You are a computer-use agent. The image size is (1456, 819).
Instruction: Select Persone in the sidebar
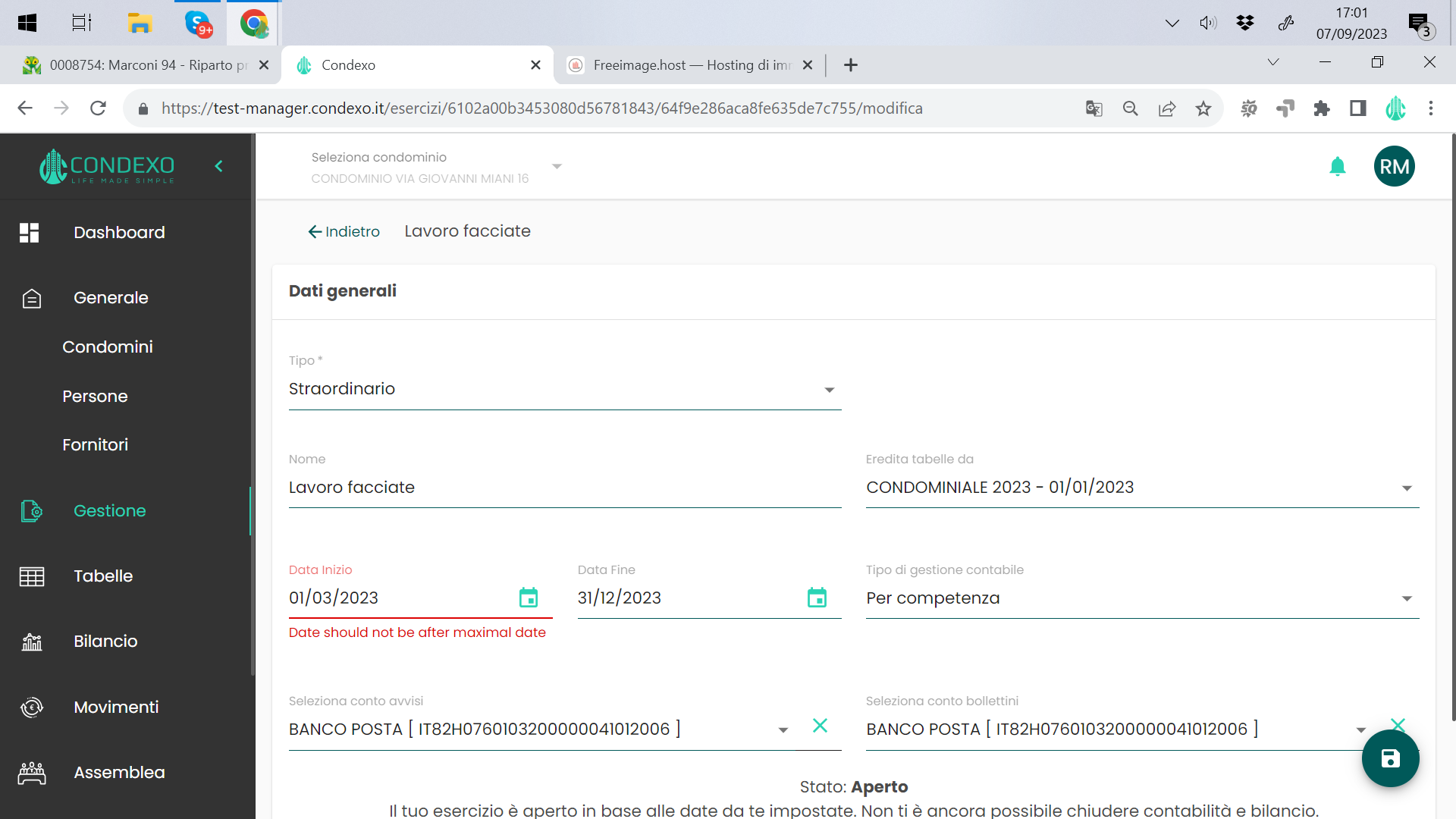pos(95,397)
